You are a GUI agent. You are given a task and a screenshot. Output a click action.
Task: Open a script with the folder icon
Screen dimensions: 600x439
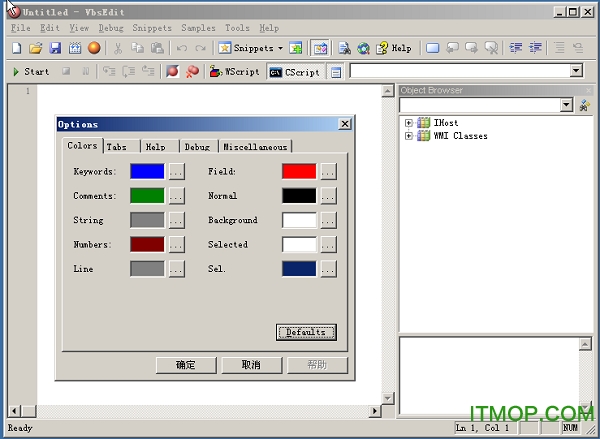(x=36, y=48)
